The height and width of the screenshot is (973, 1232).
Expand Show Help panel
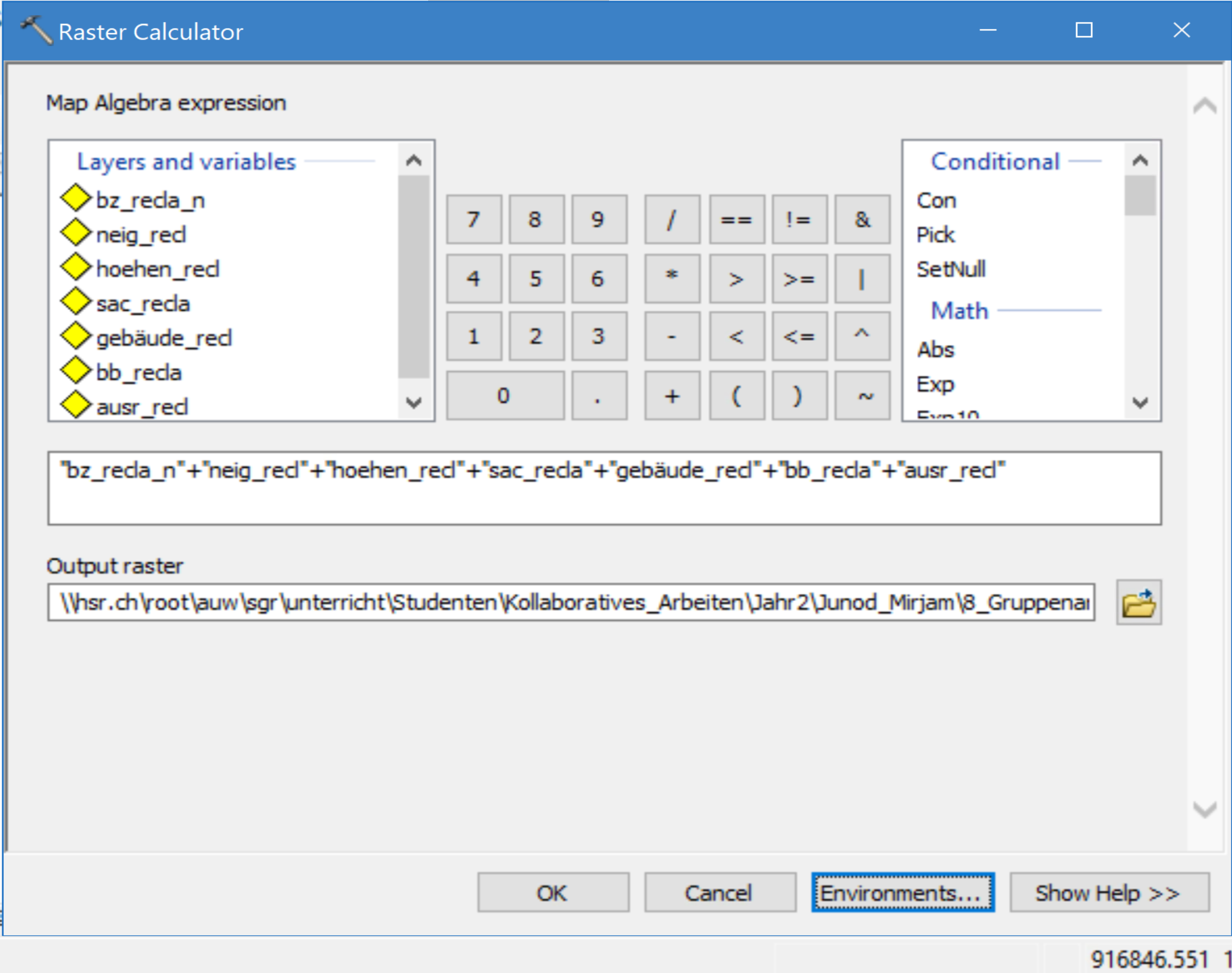click(1109, 893)
